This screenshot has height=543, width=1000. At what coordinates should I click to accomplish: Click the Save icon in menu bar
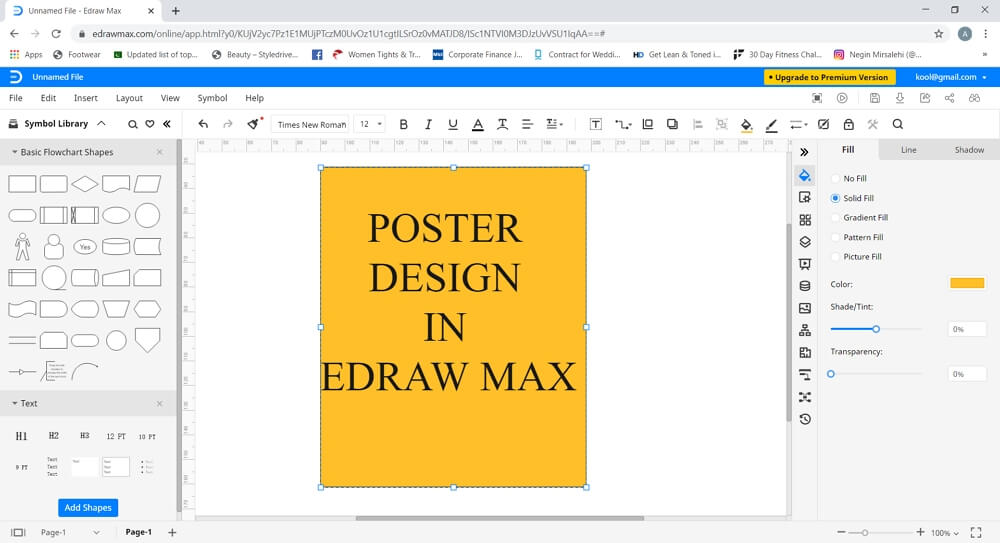pos(875,98)
